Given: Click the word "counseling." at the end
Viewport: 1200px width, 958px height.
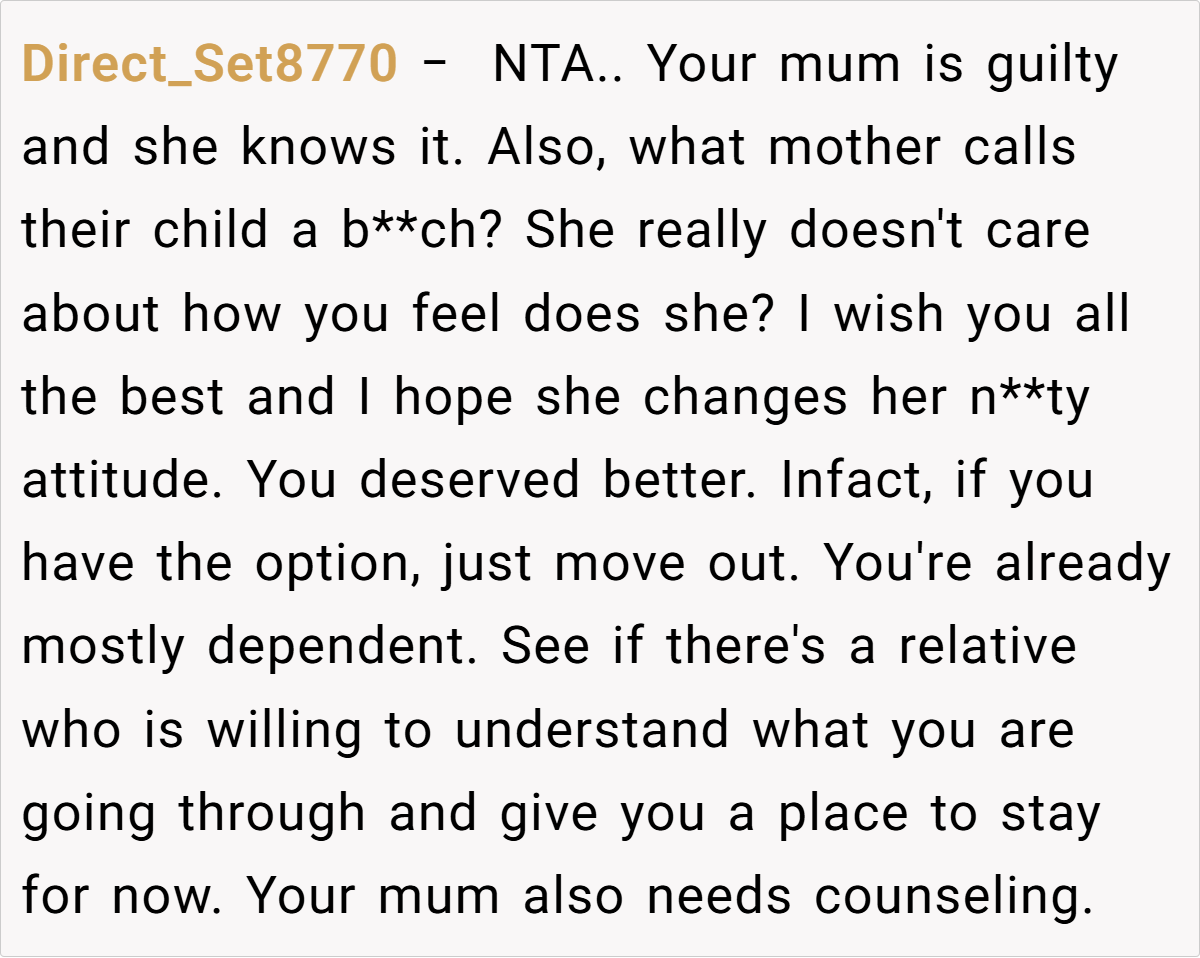Looking at the screenshot, I should coord(952,896).
